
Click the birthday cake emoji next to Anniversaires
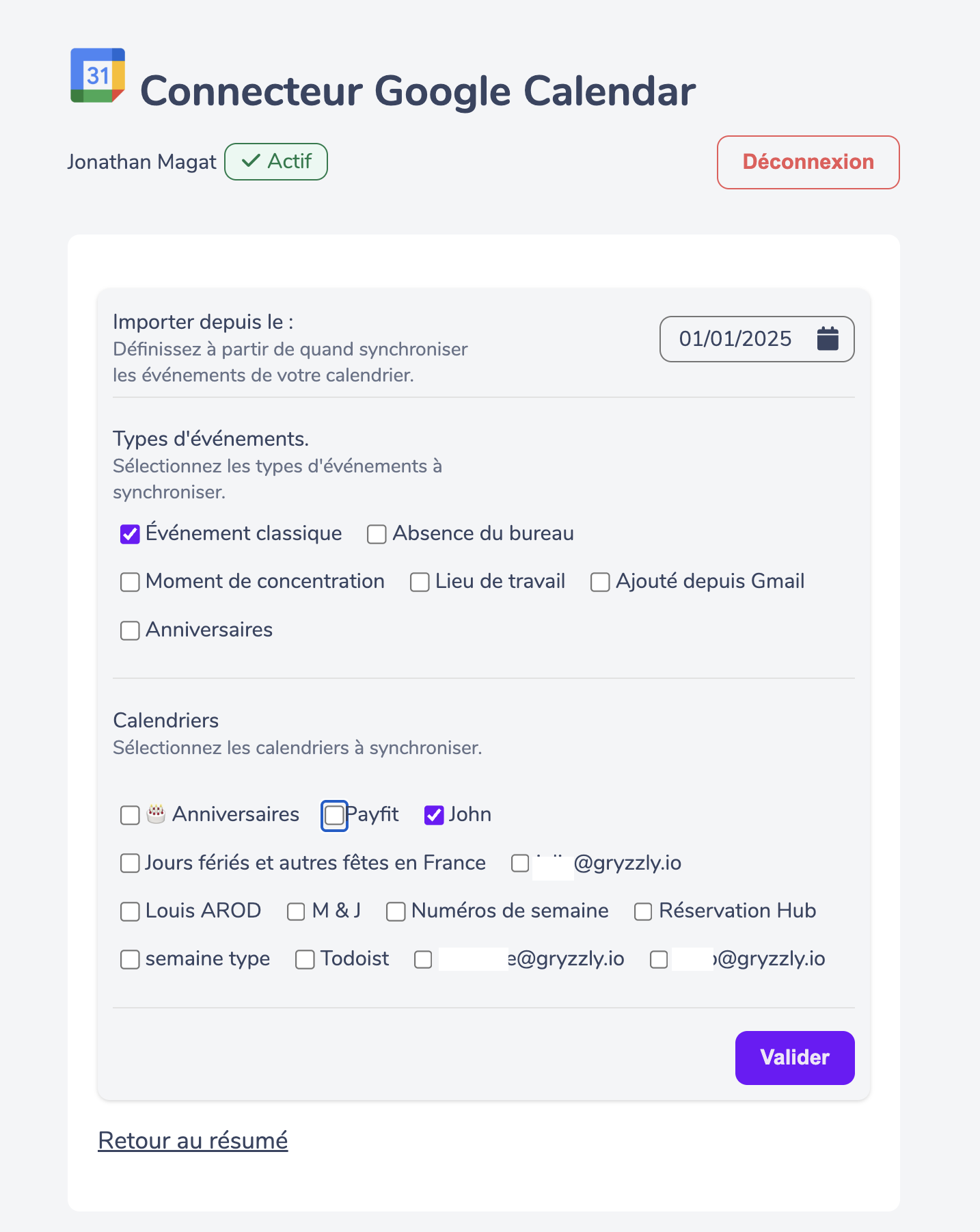tap(156, 814)
